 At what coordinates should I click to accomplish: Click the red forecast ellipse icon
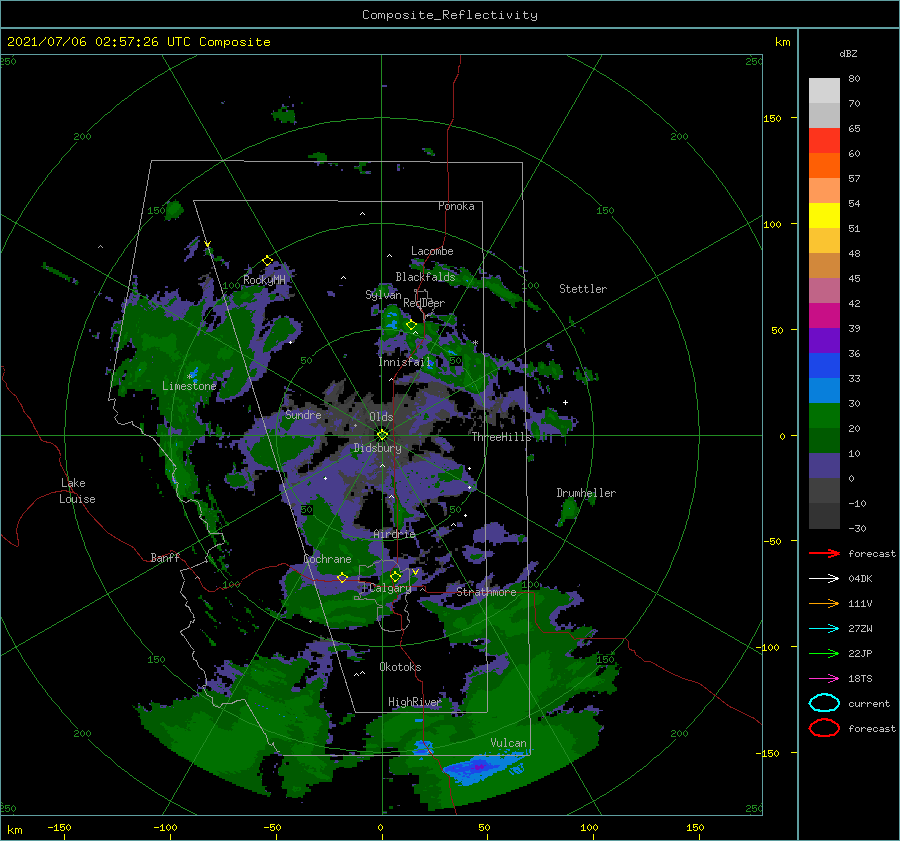pos(824,728)
